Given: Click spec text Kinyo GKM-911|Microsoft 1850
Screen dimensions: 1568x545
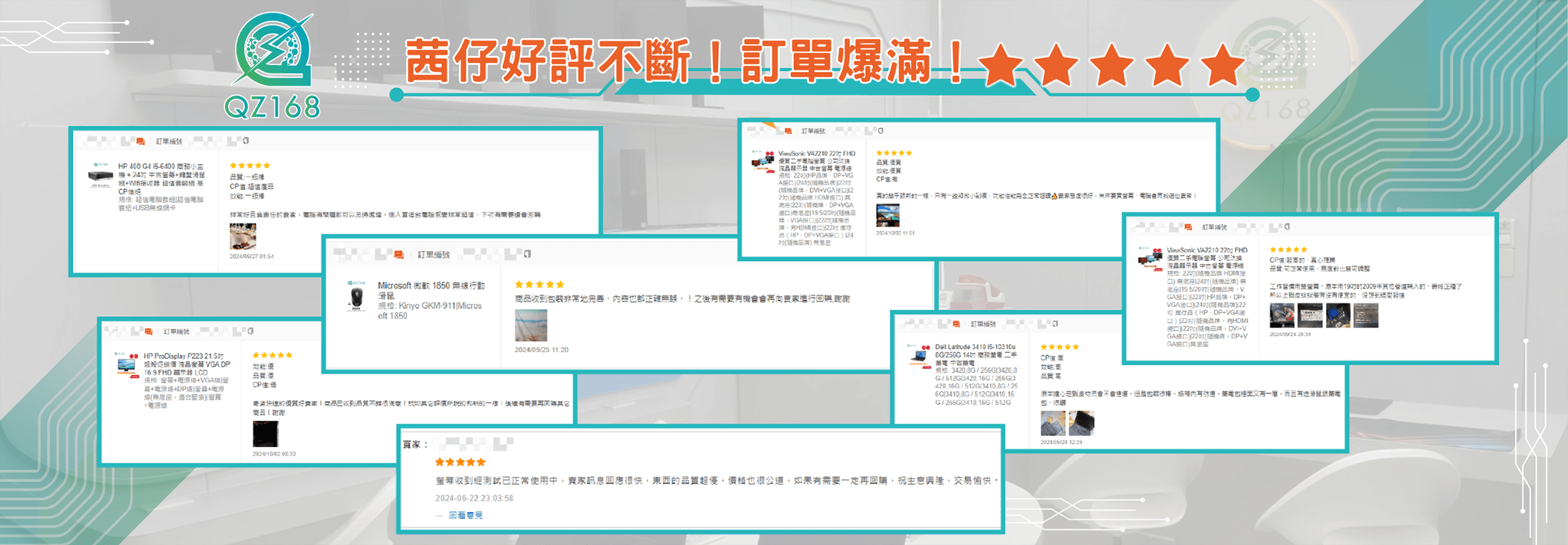Looking at the screenshot, I should 430,311.
